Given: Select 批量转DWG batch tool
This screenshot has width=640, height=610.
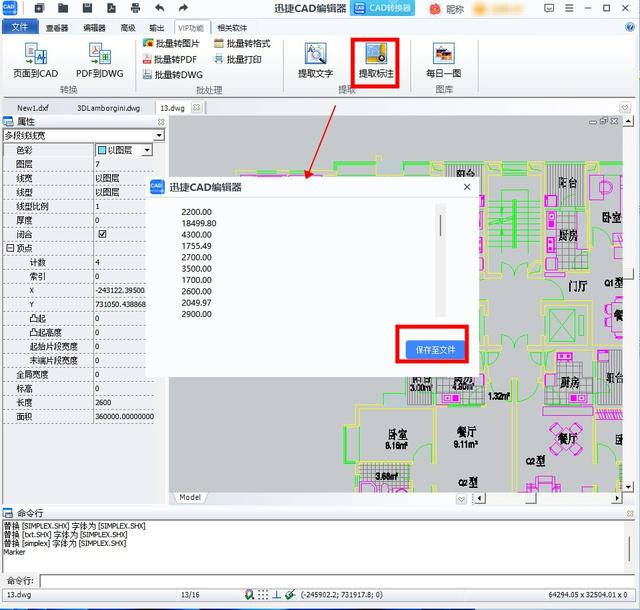Looking at the screenshot, I should point(173,75).
